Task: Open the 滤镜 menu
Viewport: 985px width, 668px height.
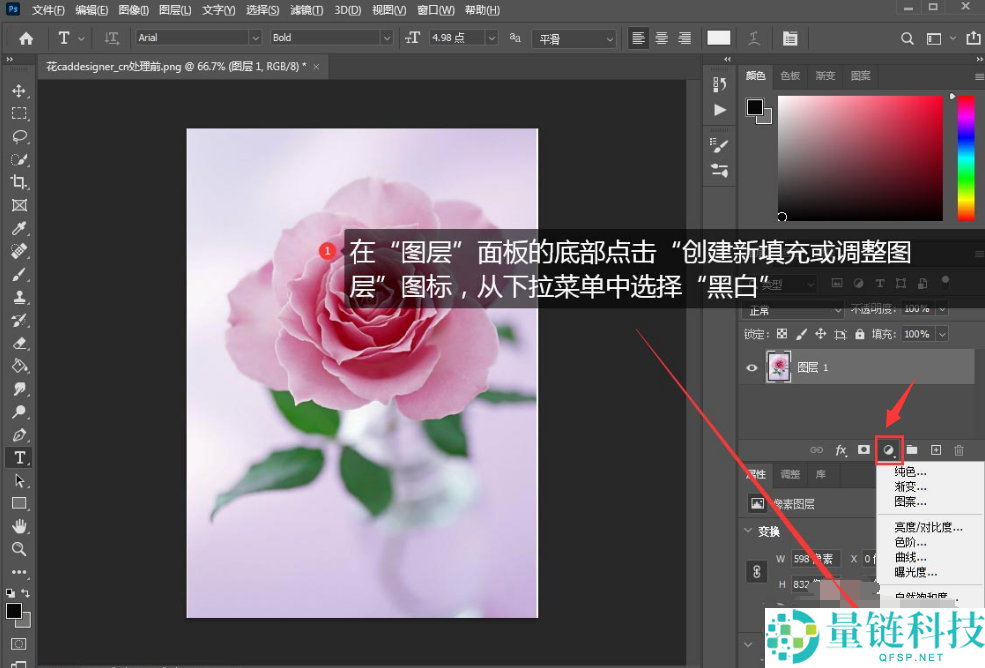Action: pyautogui.click(x=306, y=10)
